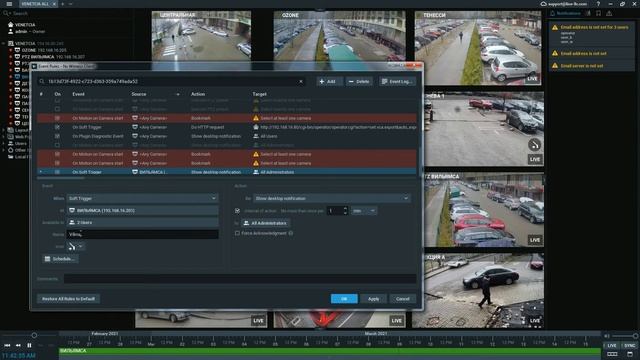Open the help question mark icon
Image resolution: width=640 pixels, height=360 pixels.
pyautogui.click(x=598, y=4)
